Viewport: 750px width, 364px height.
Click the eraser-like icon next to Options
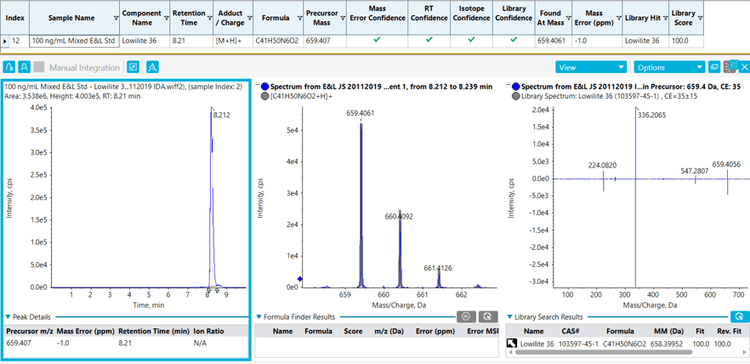coord(714,67)
